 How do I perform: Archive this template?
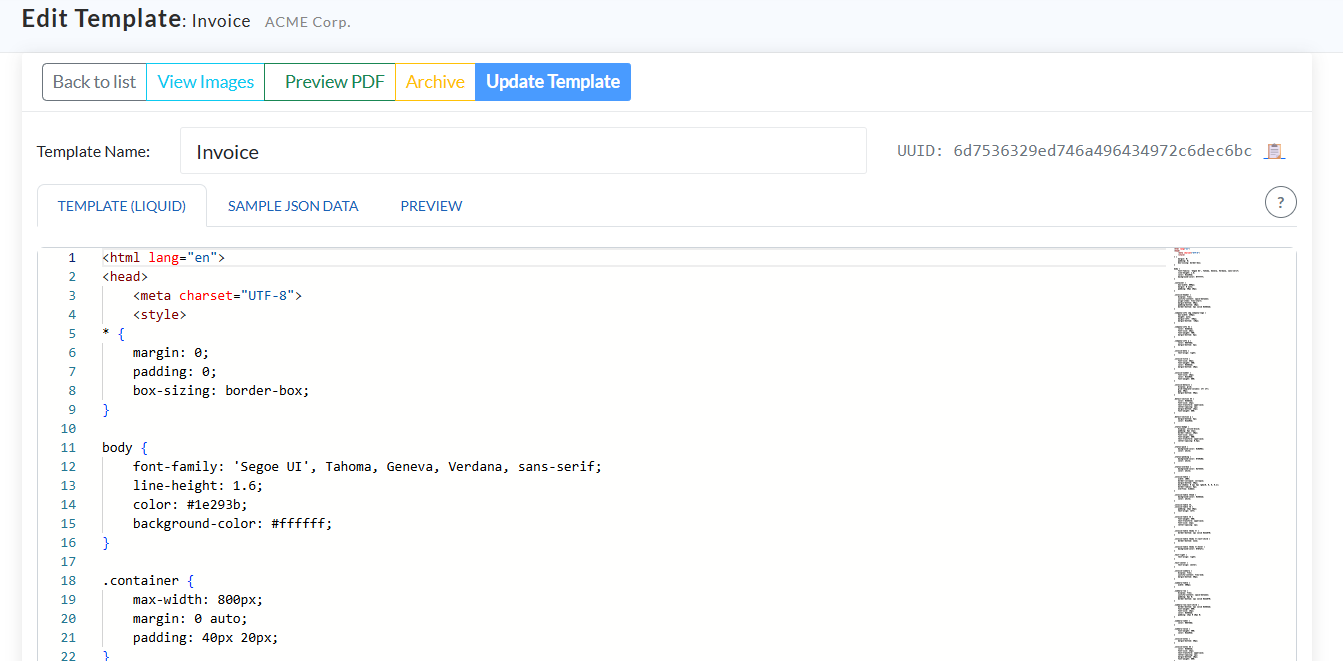435,82
